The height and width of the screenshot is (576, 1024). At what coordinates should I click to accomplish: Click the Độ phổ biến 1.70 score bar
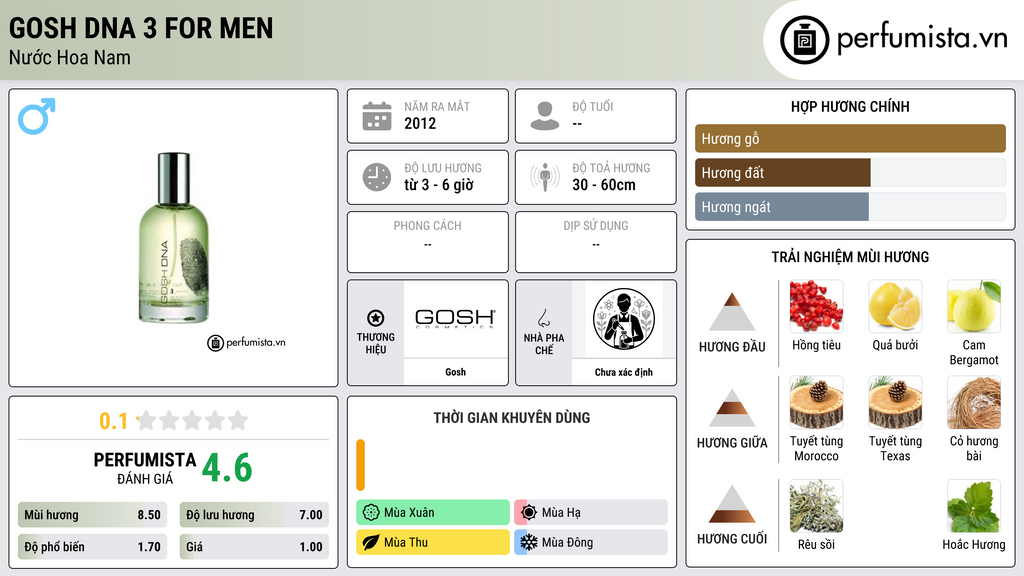coord(92,547)
